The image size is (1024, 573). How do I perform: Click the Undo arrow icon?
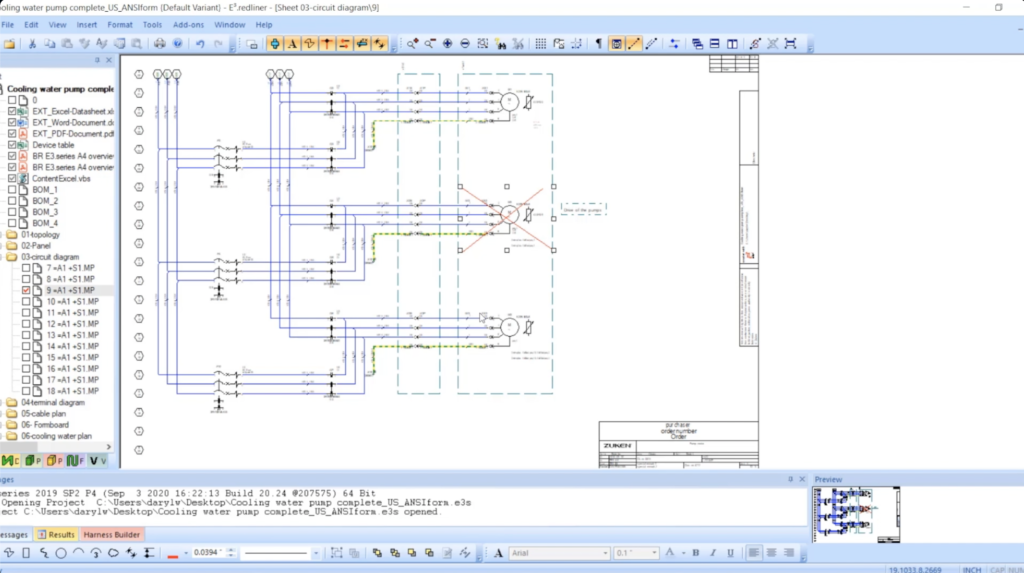click(200, 44)
